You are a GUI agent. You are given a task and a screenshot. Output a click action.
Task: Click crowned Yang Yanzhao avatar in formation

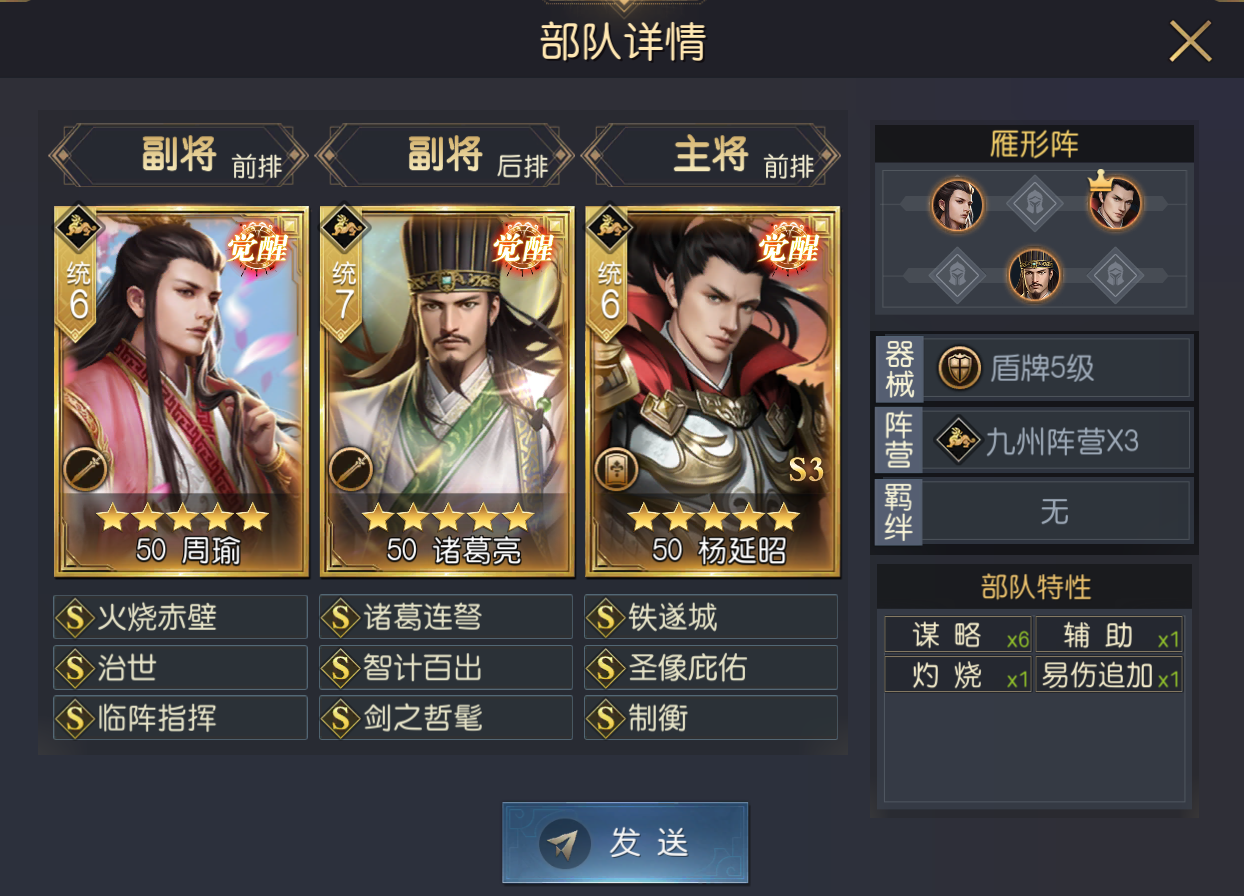1115,203
